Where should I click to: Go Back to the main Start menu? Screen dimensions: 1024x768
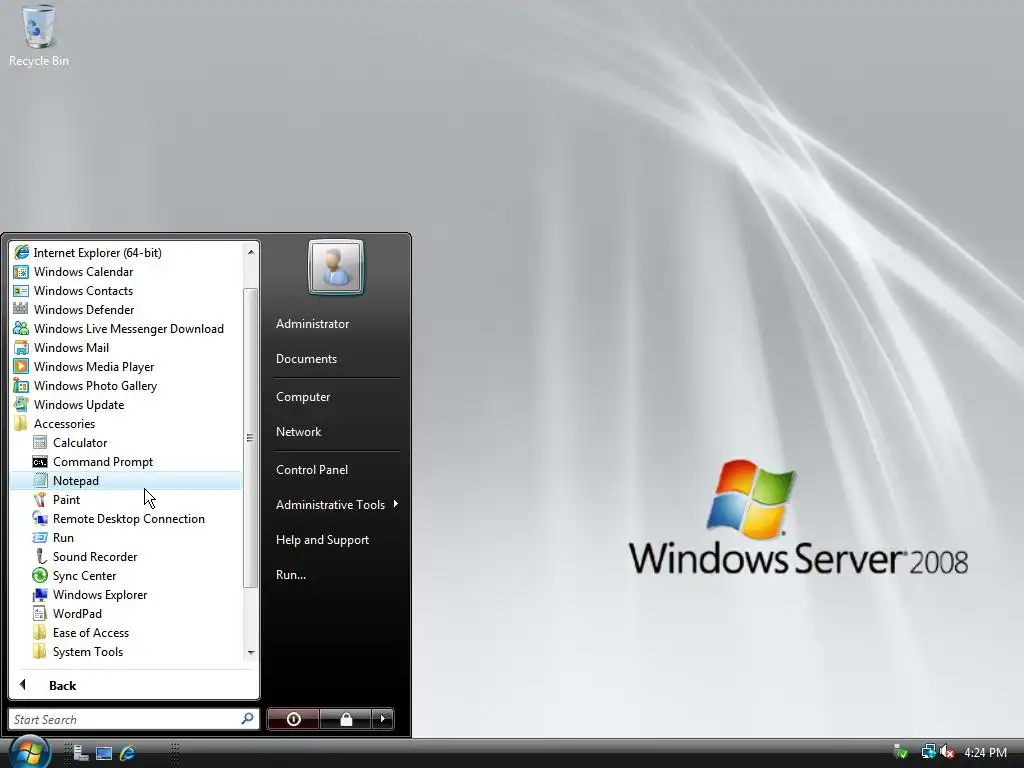pyautogui.click(x=133, y=685)
